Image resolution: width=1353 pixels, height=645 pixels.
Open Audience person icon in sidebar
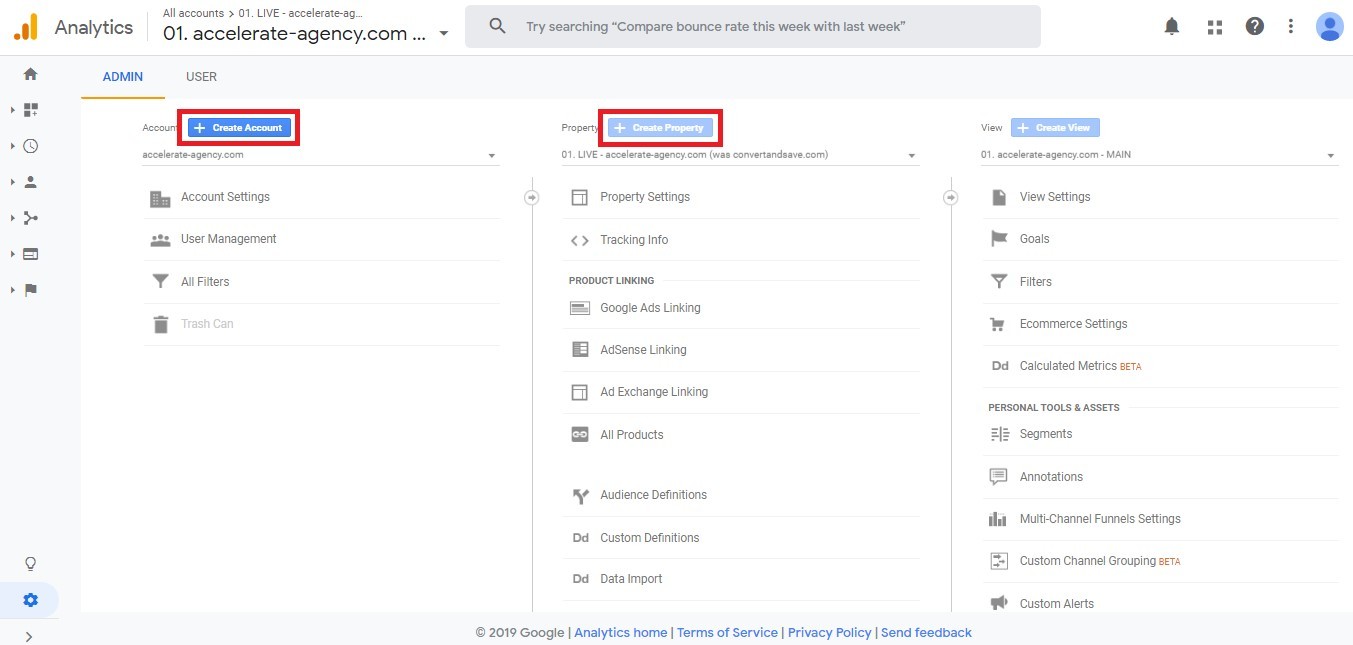[x=31, y=182]
